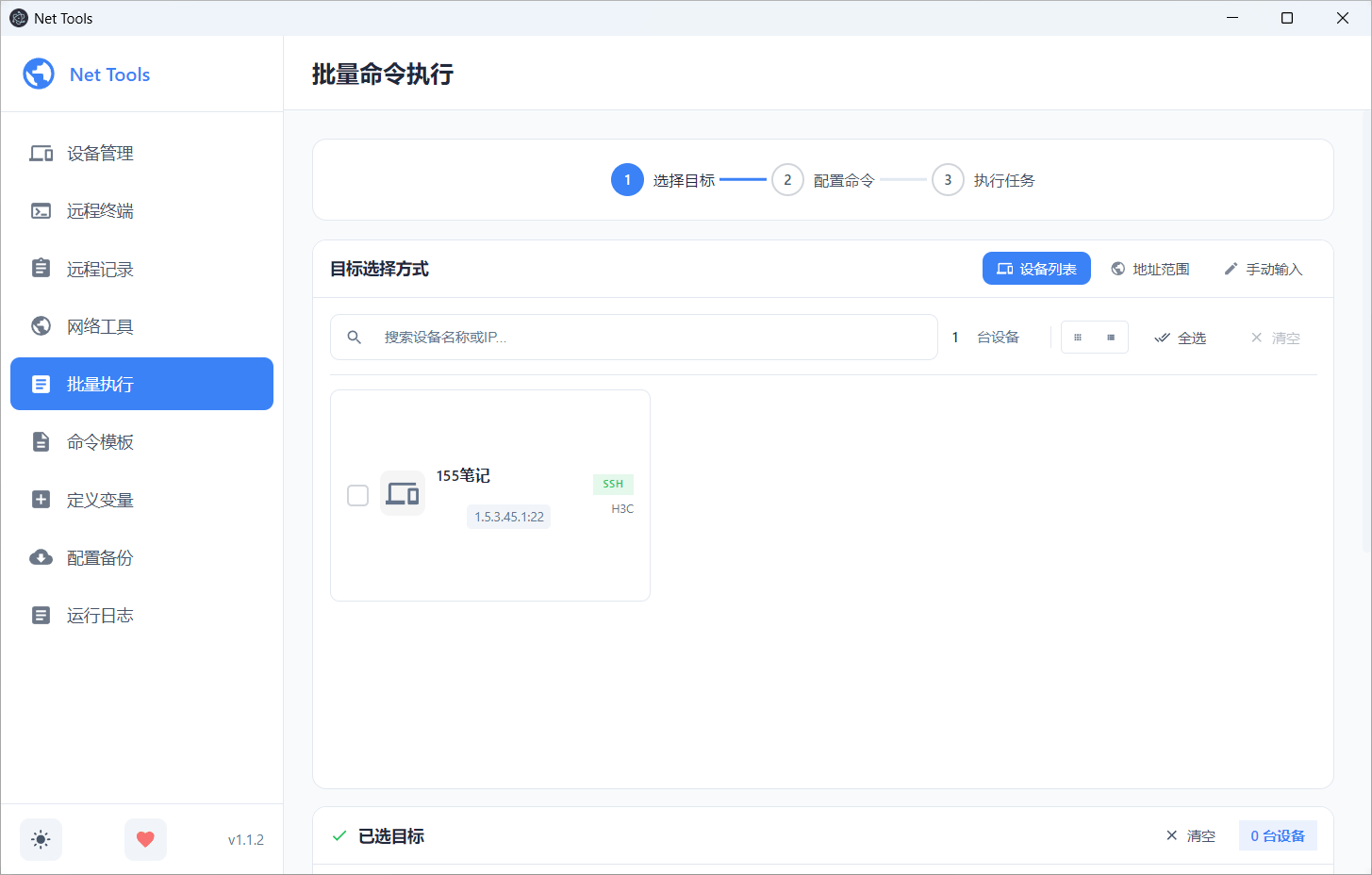Go to 远程记录 in sidebar

point(100,270)
